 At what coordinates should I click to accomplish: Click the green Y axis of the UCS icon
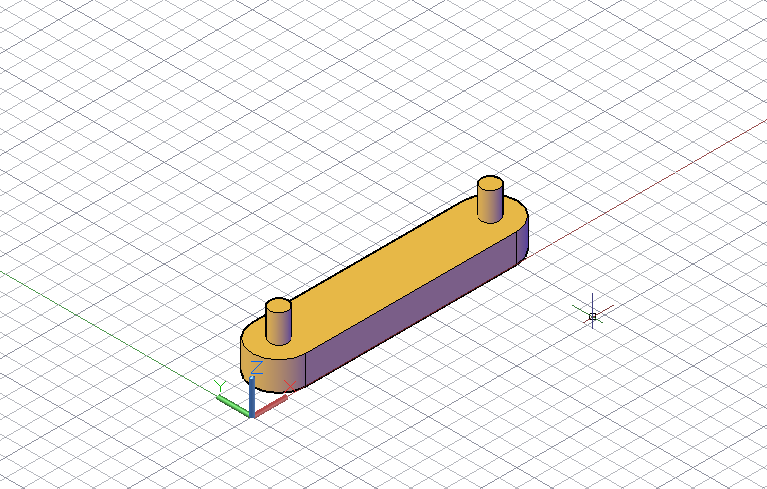(x=233, y=406)
